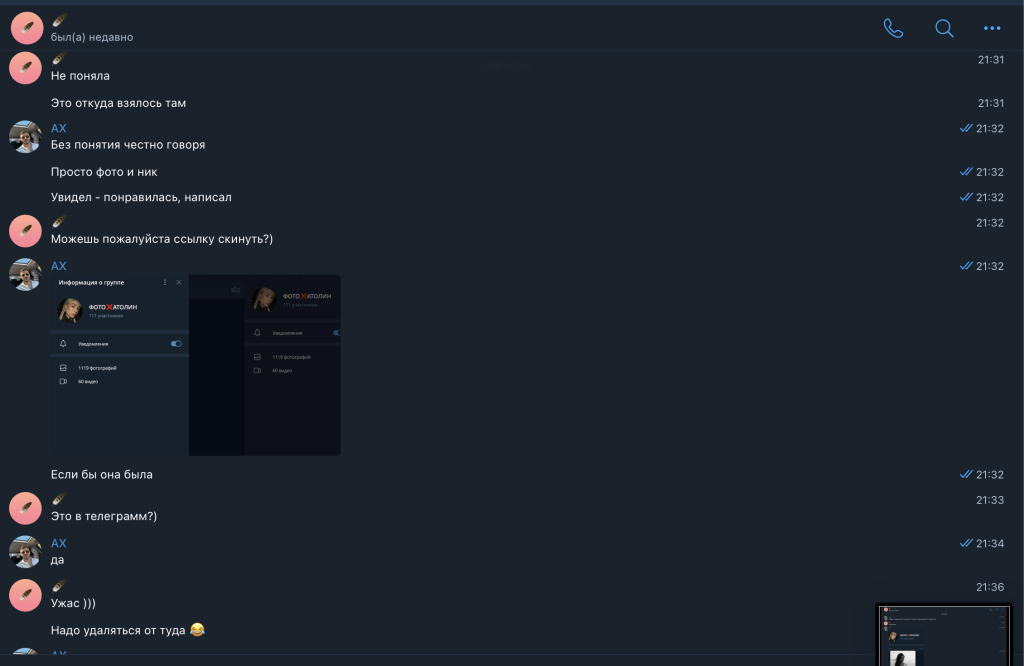Open the shared group info screenshot image
The width and height of the screenshot is (1024, 666).
[196, 365]
